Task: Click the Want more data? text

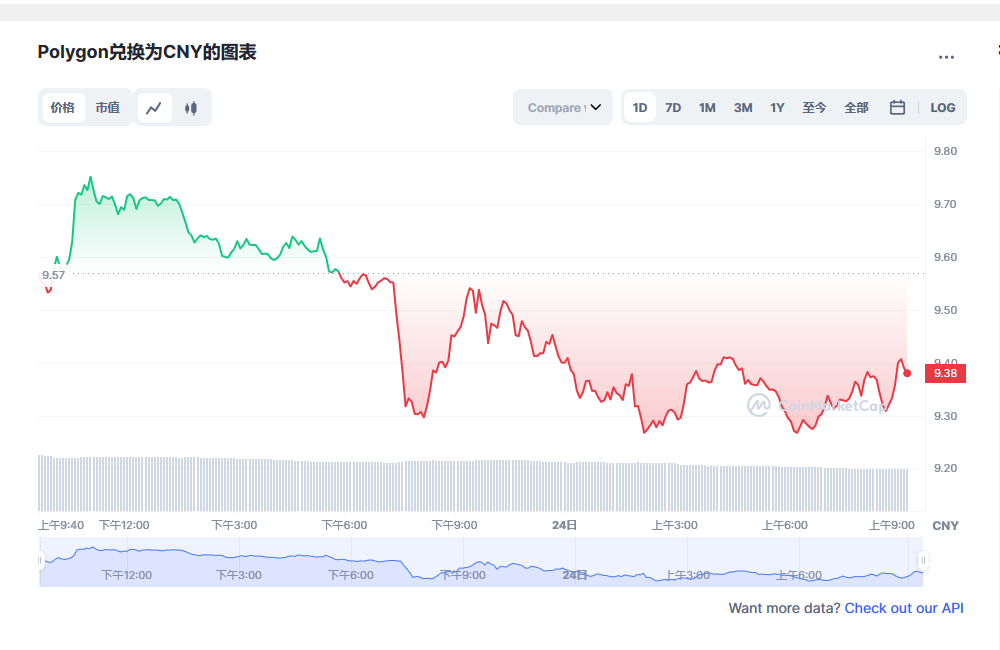Action: coord(784,608)
